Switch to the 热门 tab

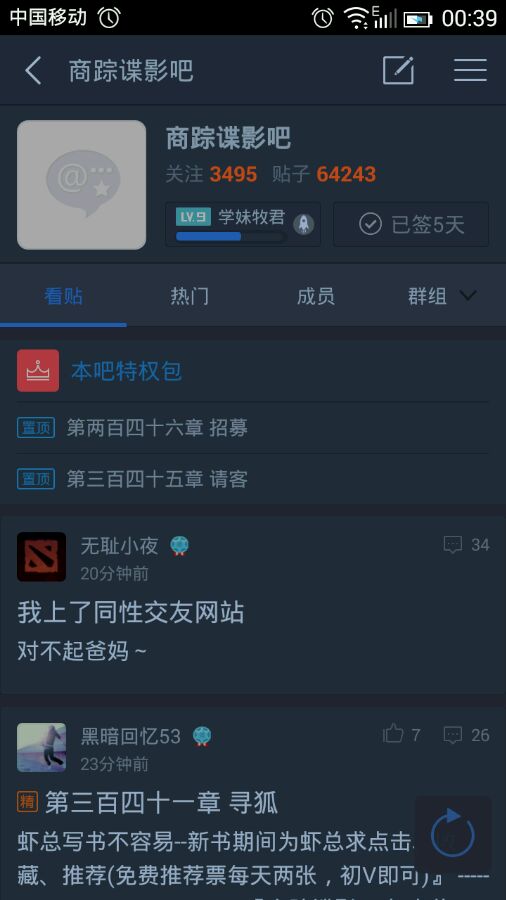(190, 296)
